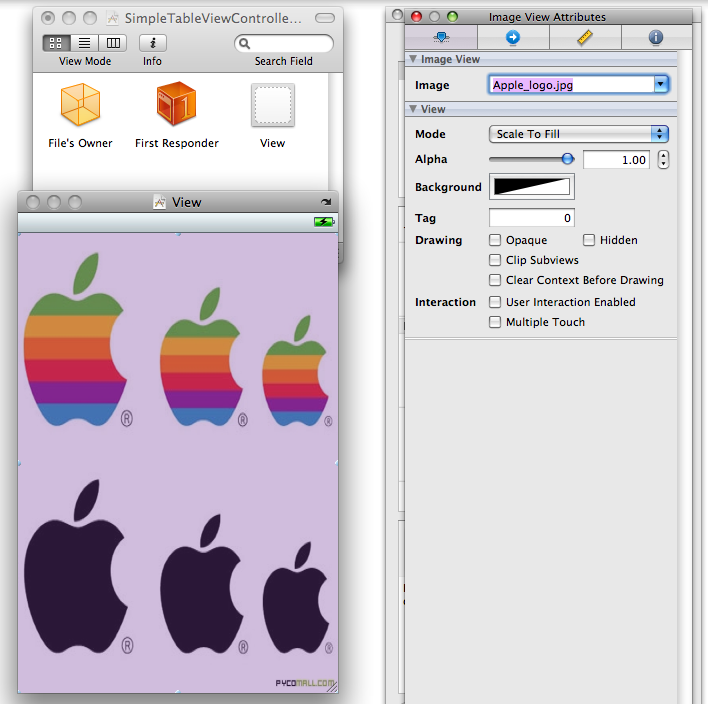Switch to column view mode
The image size is (708, 704).
pyautogui.click(x=113, y=43)
